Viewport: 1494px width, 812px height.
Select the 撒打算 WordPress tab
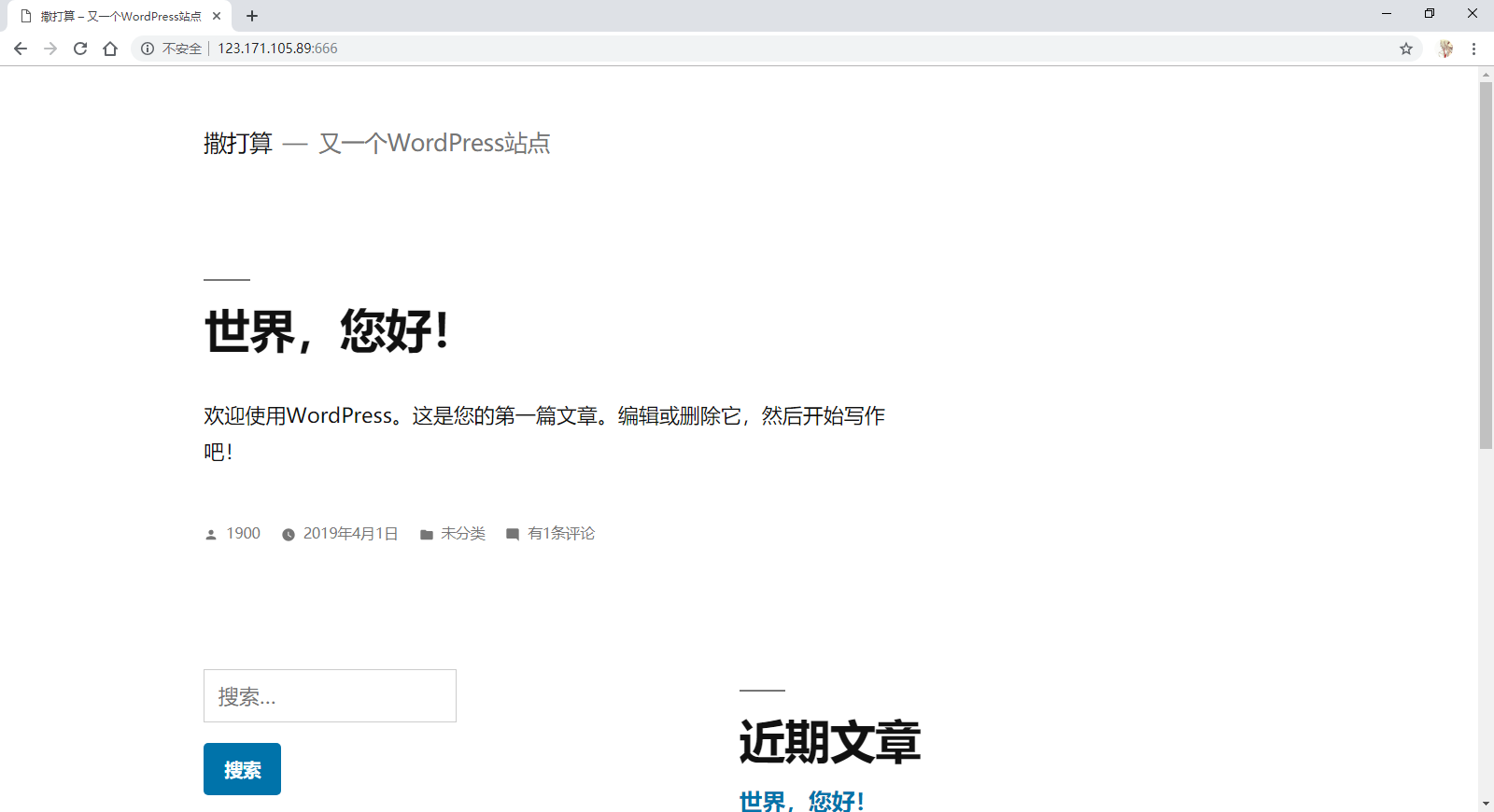120,16
